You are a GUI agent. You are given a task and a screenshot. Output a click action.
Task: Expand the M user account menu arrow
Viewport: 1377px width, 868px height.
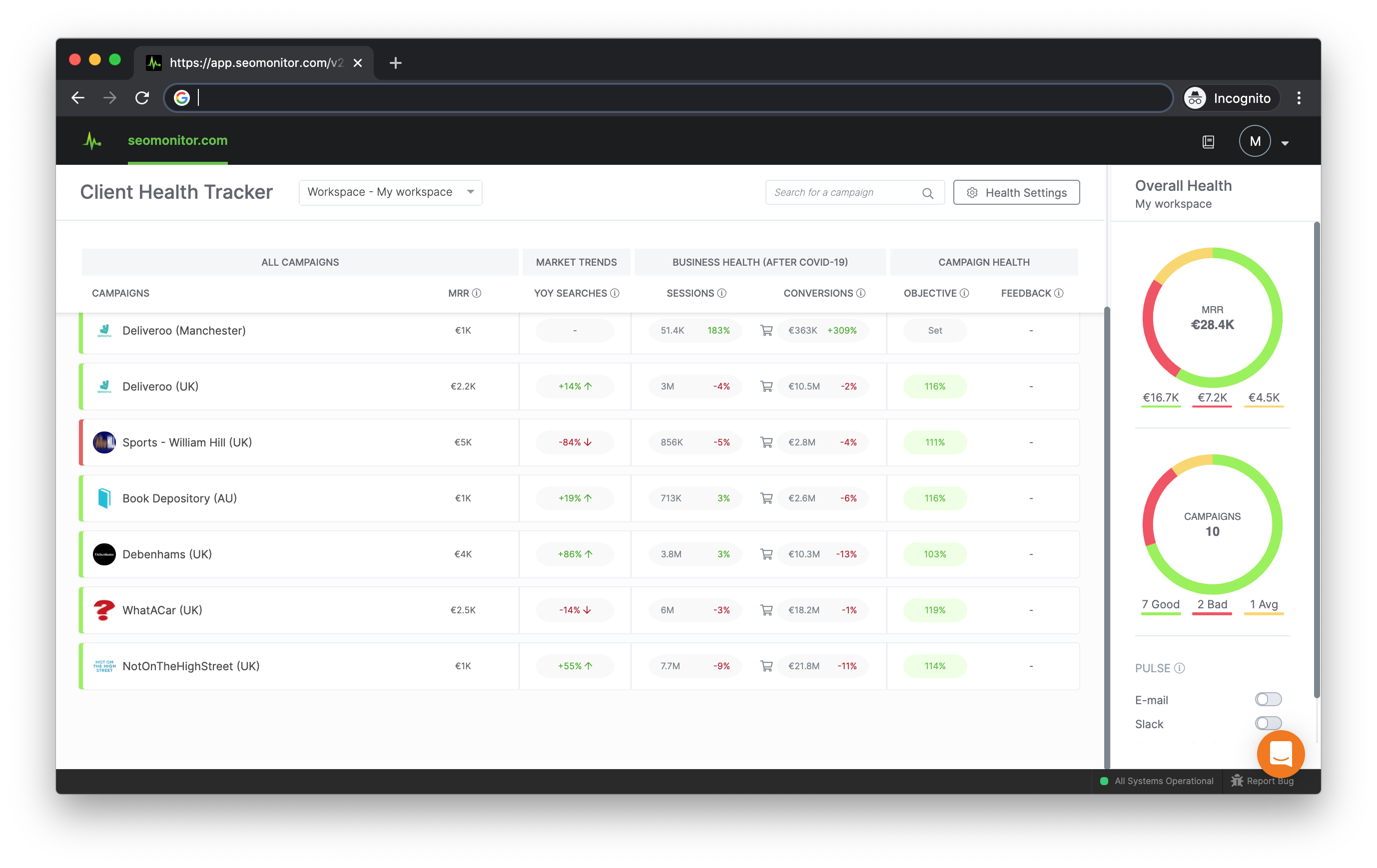[x=1285, y=143]
